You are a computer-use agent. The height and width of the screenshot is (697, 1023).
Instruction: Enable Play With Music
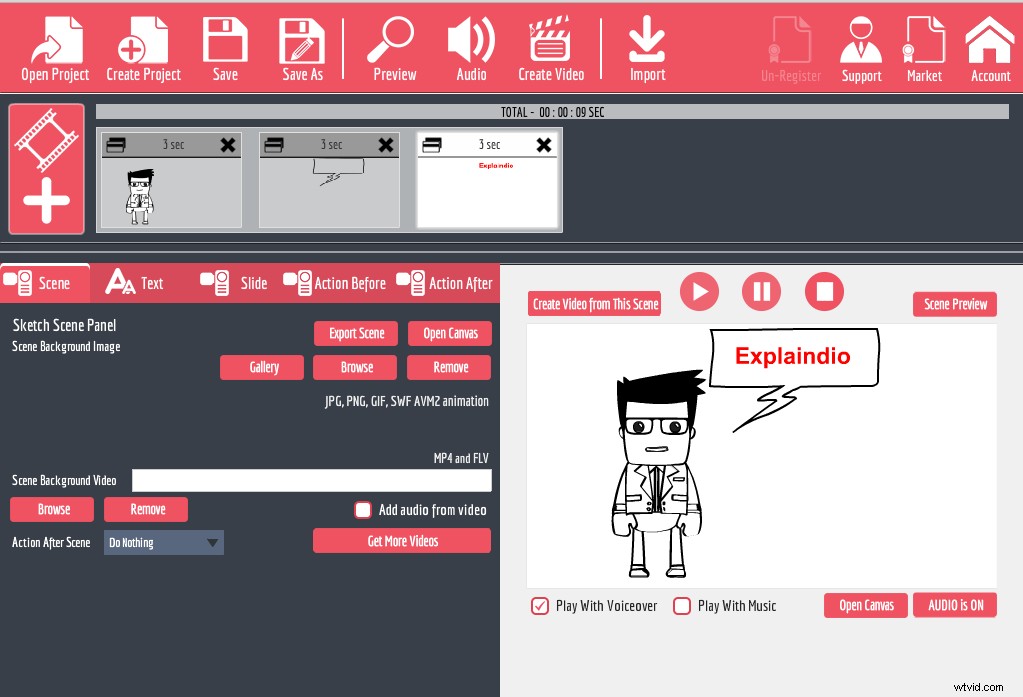[682, 605]
